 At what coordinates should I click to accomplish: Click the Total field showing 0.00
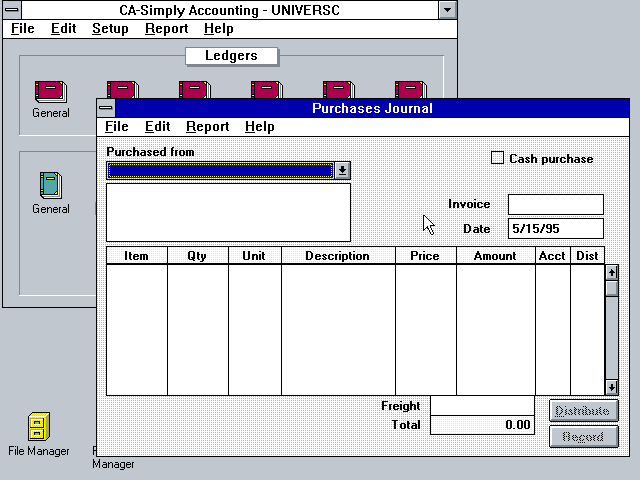coord(482,425)
